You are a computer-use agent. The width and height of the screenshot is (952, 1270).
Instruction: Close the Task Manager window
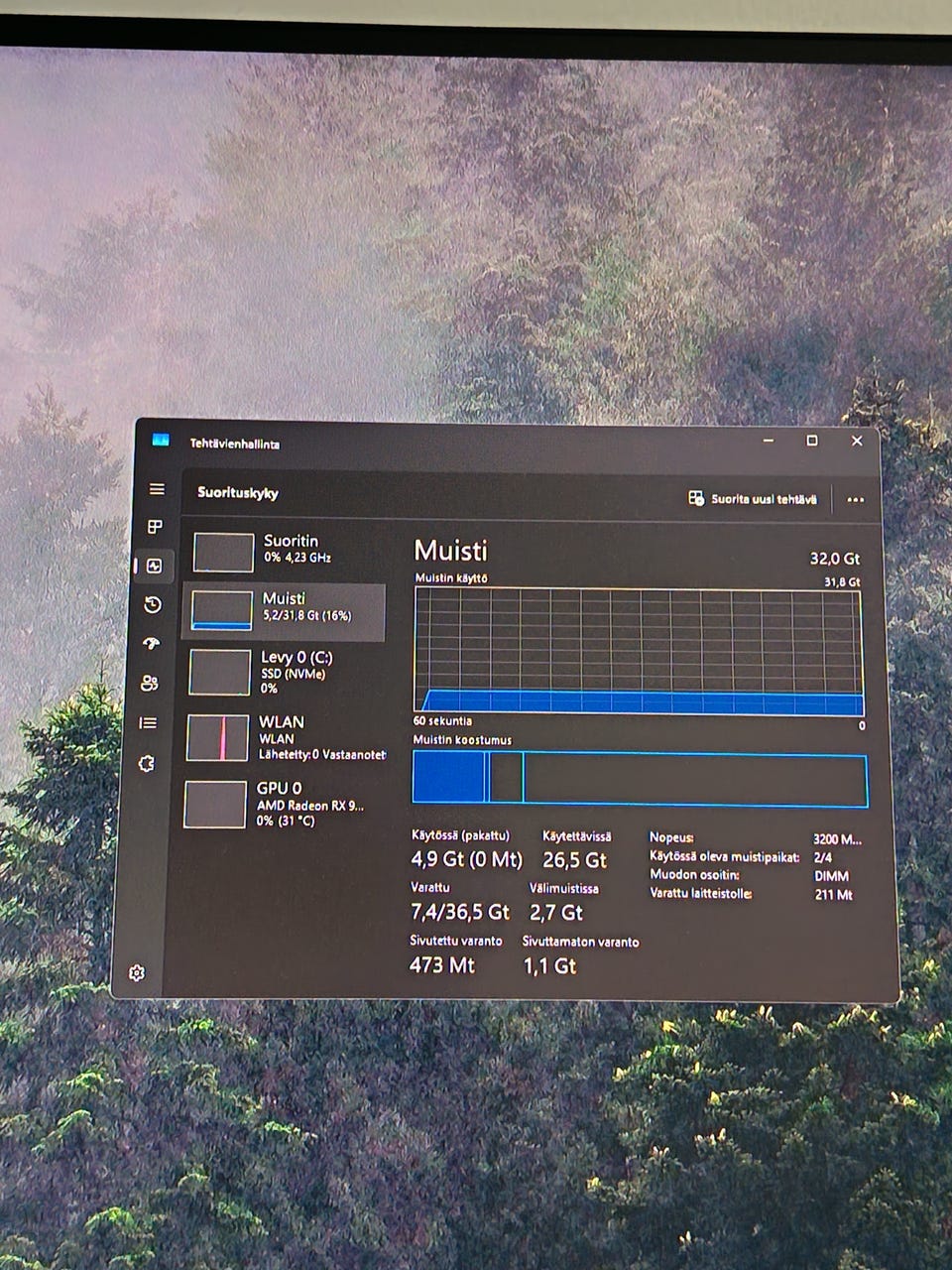tap(857, 441)
